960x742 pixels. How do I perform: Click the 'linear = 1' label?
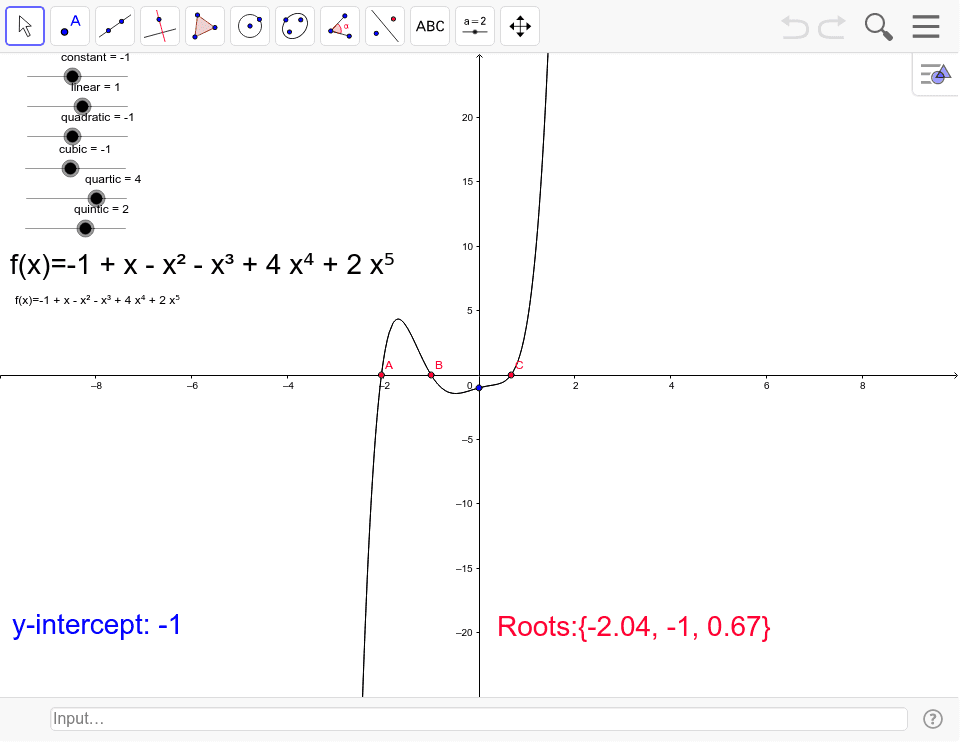[96, 88]
